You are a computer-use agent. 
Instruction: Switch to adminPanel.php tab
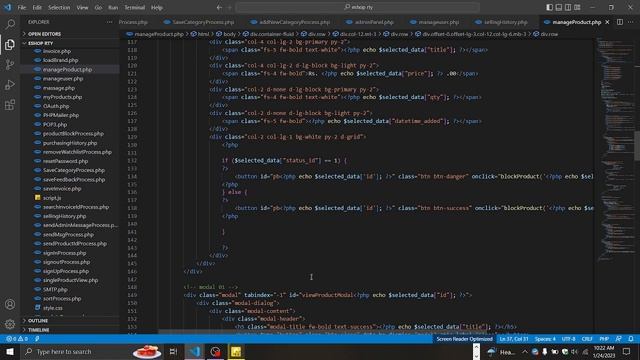[370, 22]
